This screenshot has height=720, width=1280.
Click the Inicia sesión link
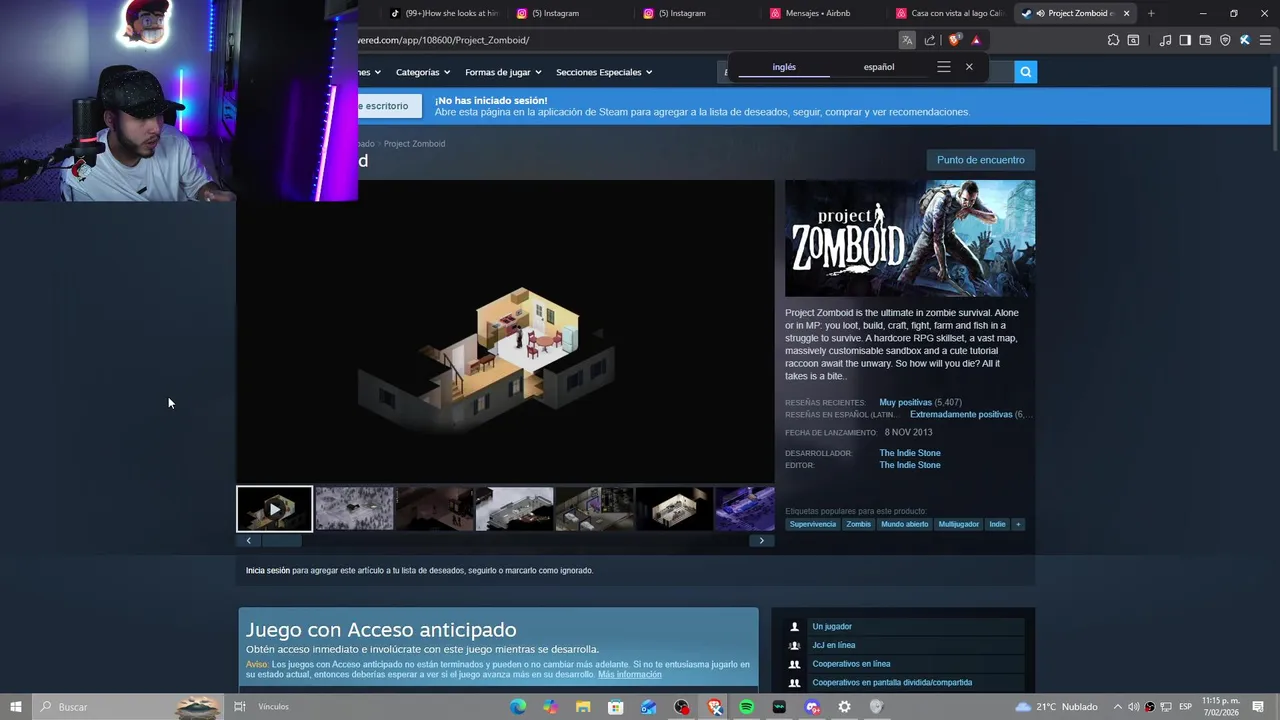268,570
